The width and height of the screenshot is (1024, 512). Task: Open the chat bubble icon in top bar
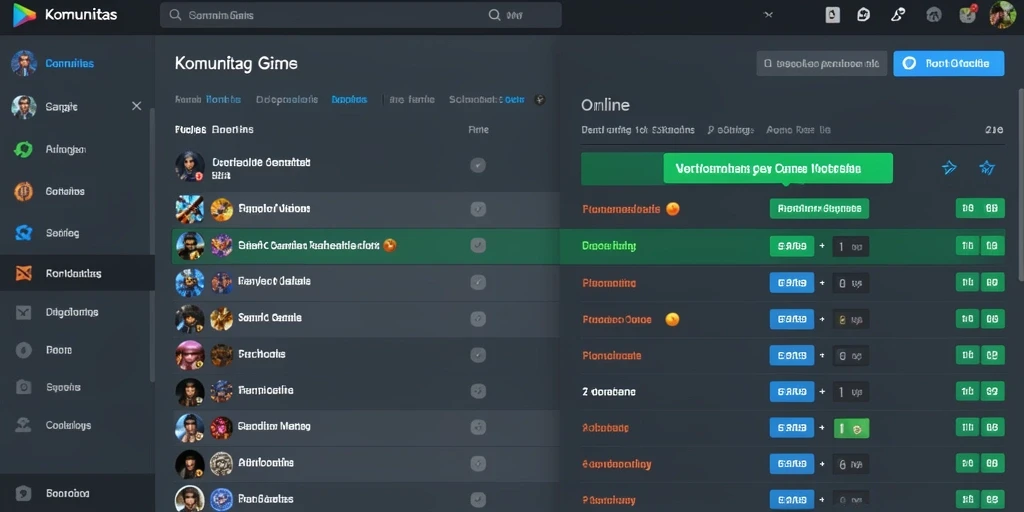point(864,14)
